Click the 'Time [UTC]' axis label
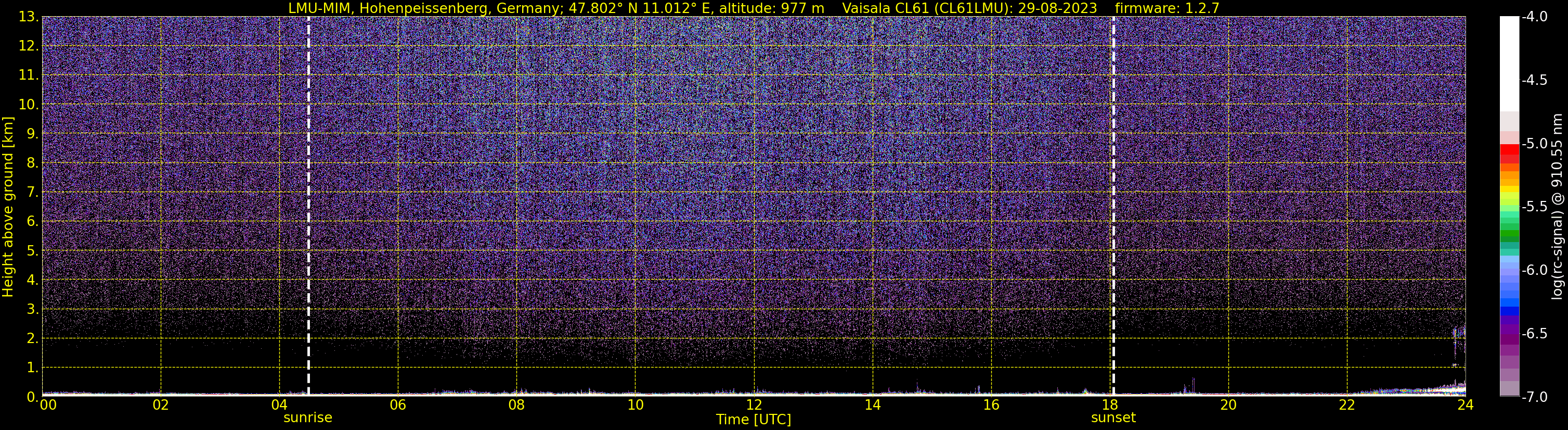 point(754,420)
